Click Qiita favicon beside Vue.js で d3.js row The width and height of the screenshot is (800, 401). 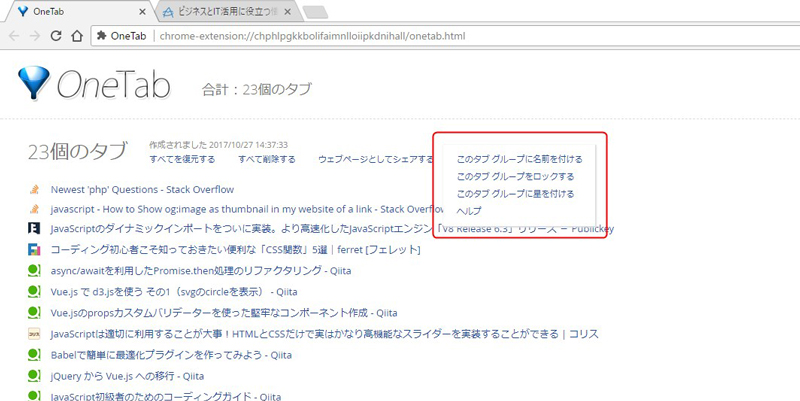pos(34,291)
